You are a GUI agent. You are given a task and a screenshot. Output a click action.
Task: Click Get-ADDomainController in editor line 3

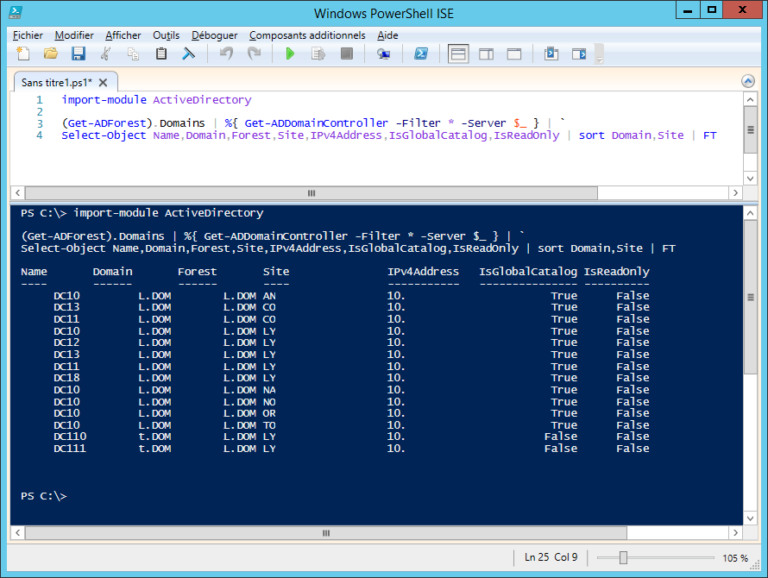pos(316,123)
